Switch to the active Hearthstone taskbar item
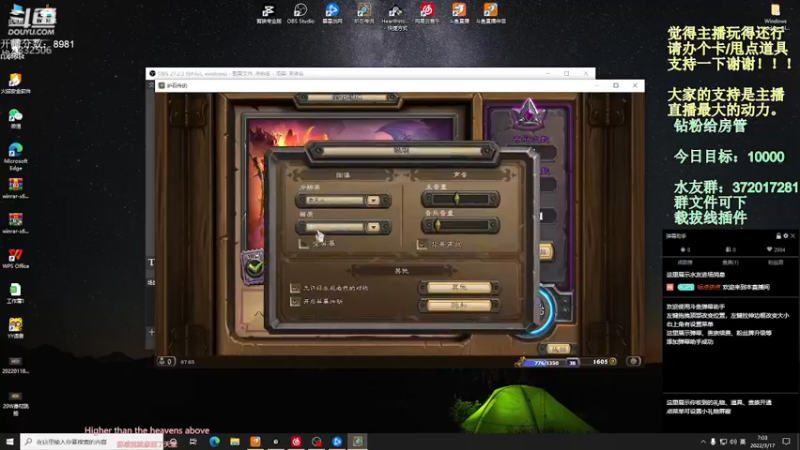Viewport: 800px width, 450px height. point(357,441)
